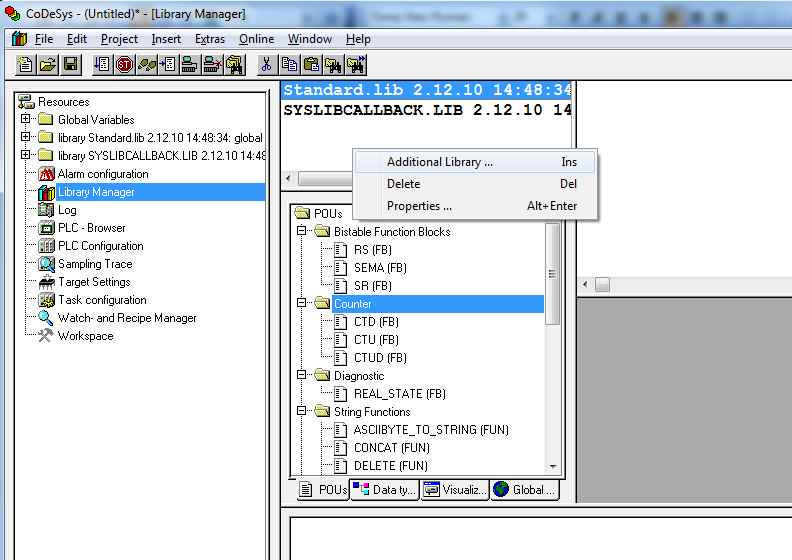Expand the library Standard.lib resource folder
Viewport: 792px width, 560px height.
25,137
